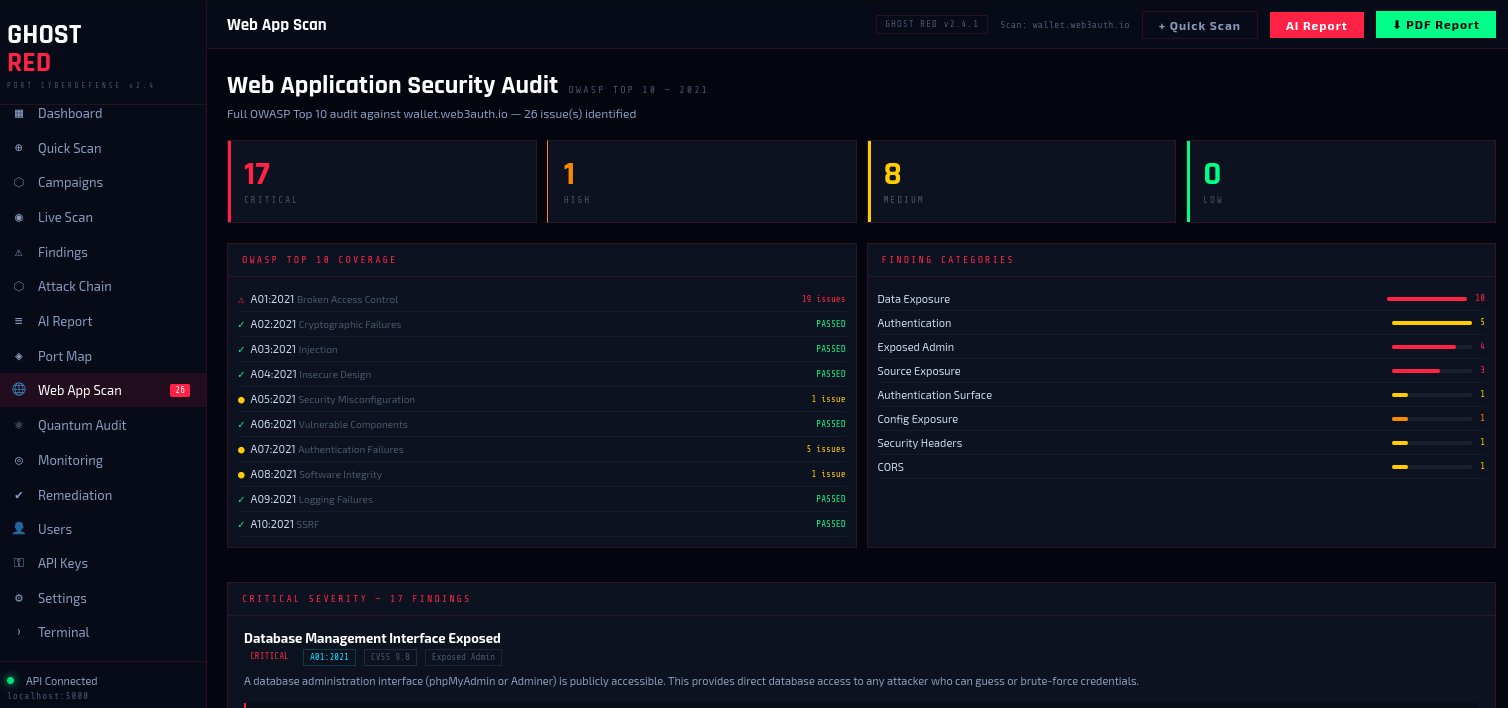The height and width of the screenshot is (708, 1508).
Task: Click the Settings gear icon
Action: tap(18, 598)
